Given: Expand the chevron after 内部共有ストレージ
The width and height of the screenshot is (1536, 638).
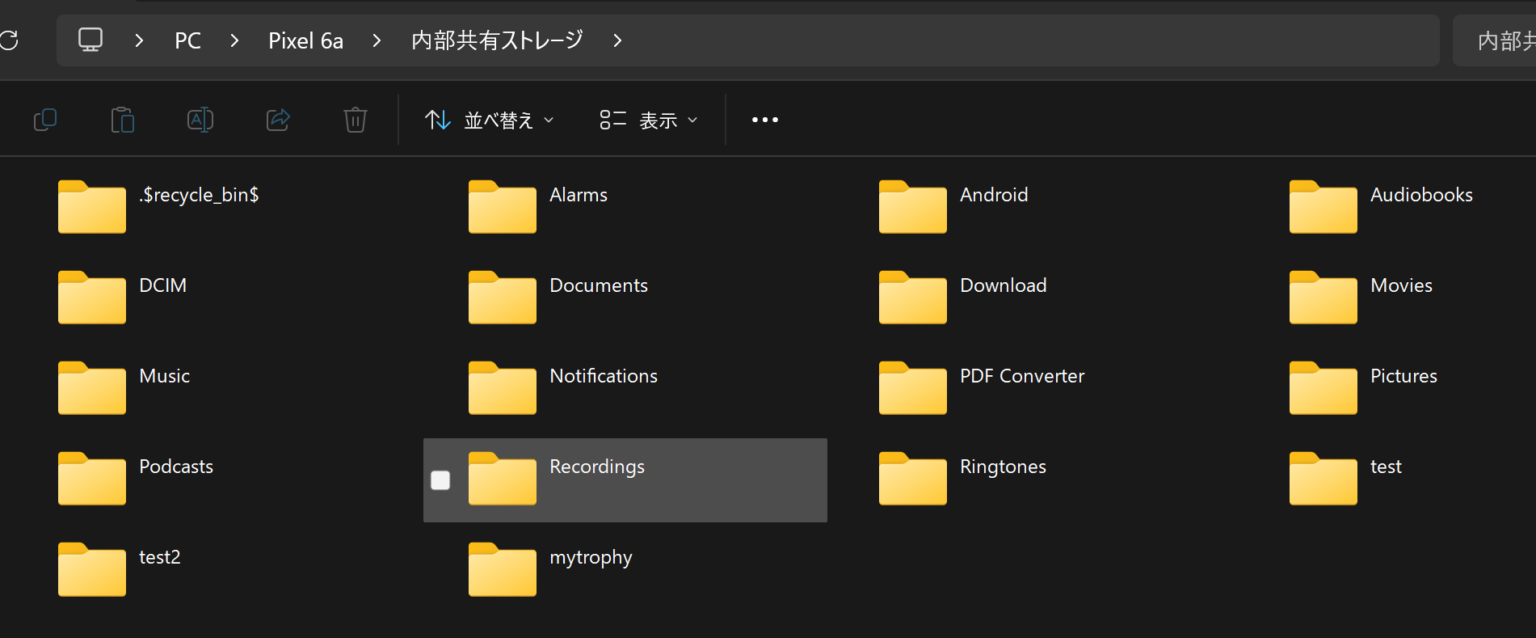Looking at the screenshot, I should pos(617,41).
